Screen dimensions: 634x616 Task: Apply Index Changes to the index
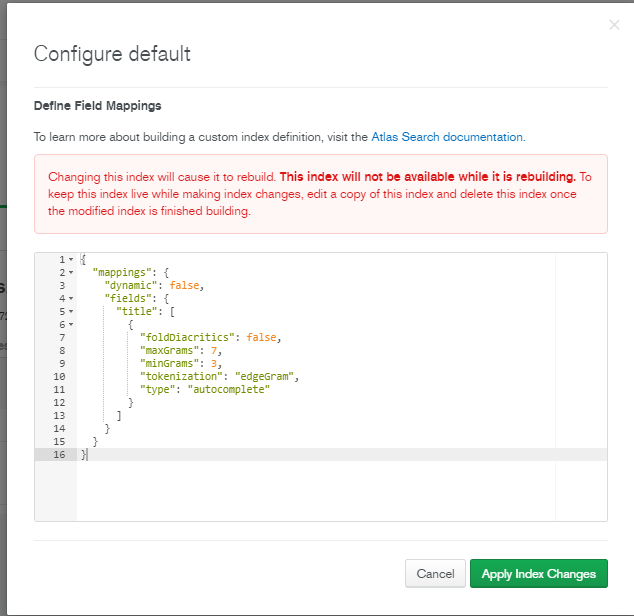click(538, 574)
